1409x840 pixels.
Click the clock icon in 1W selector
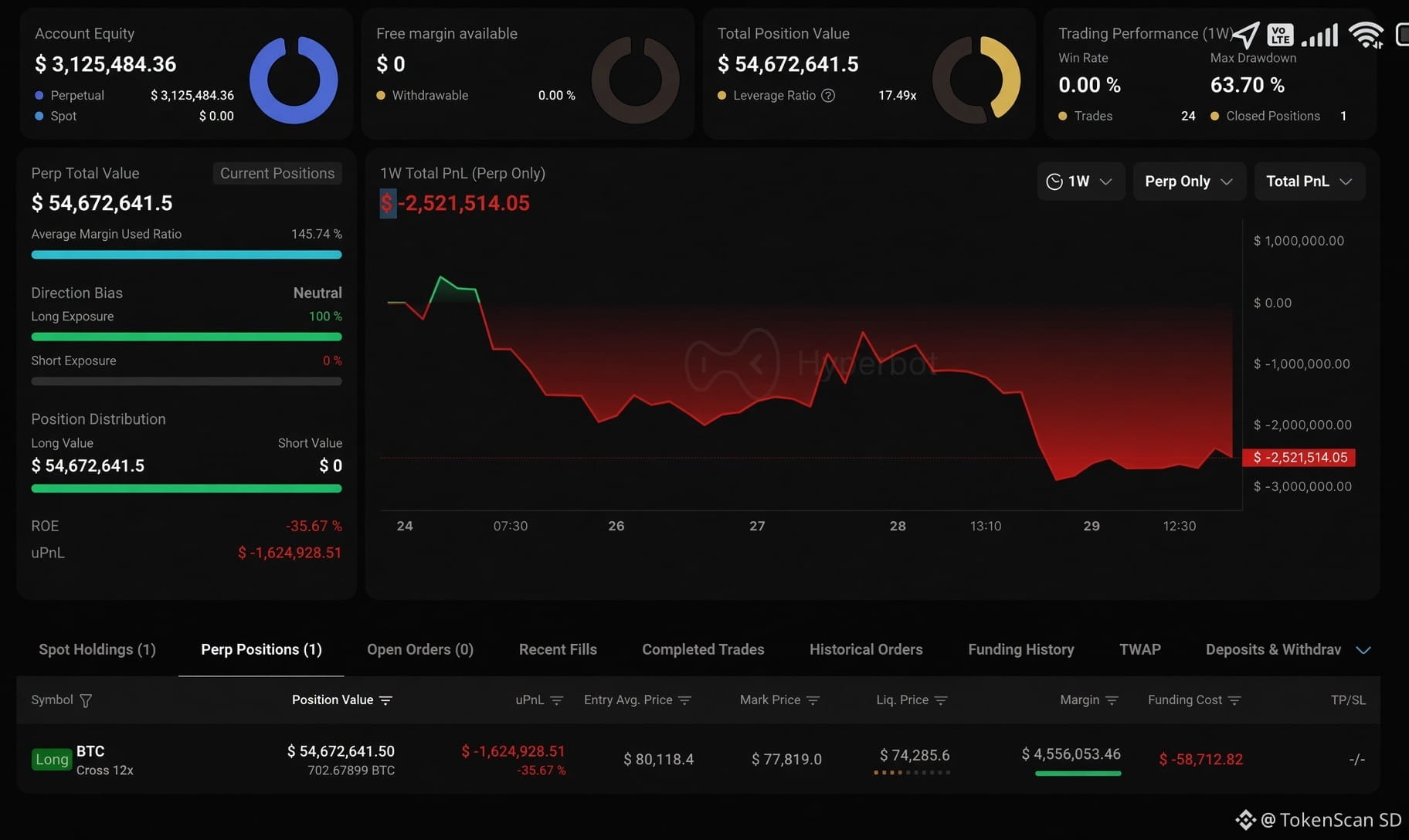(x=1054, y=181)
